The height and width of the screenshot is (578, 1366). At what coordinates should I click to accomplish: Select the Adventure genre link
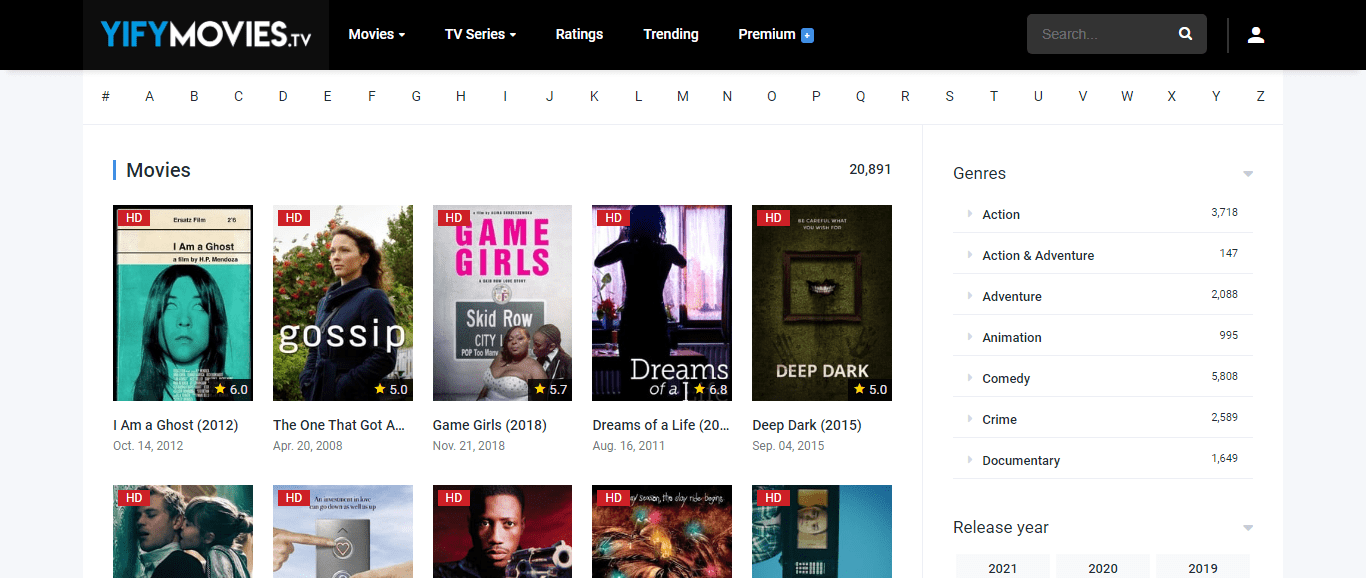1012,296
